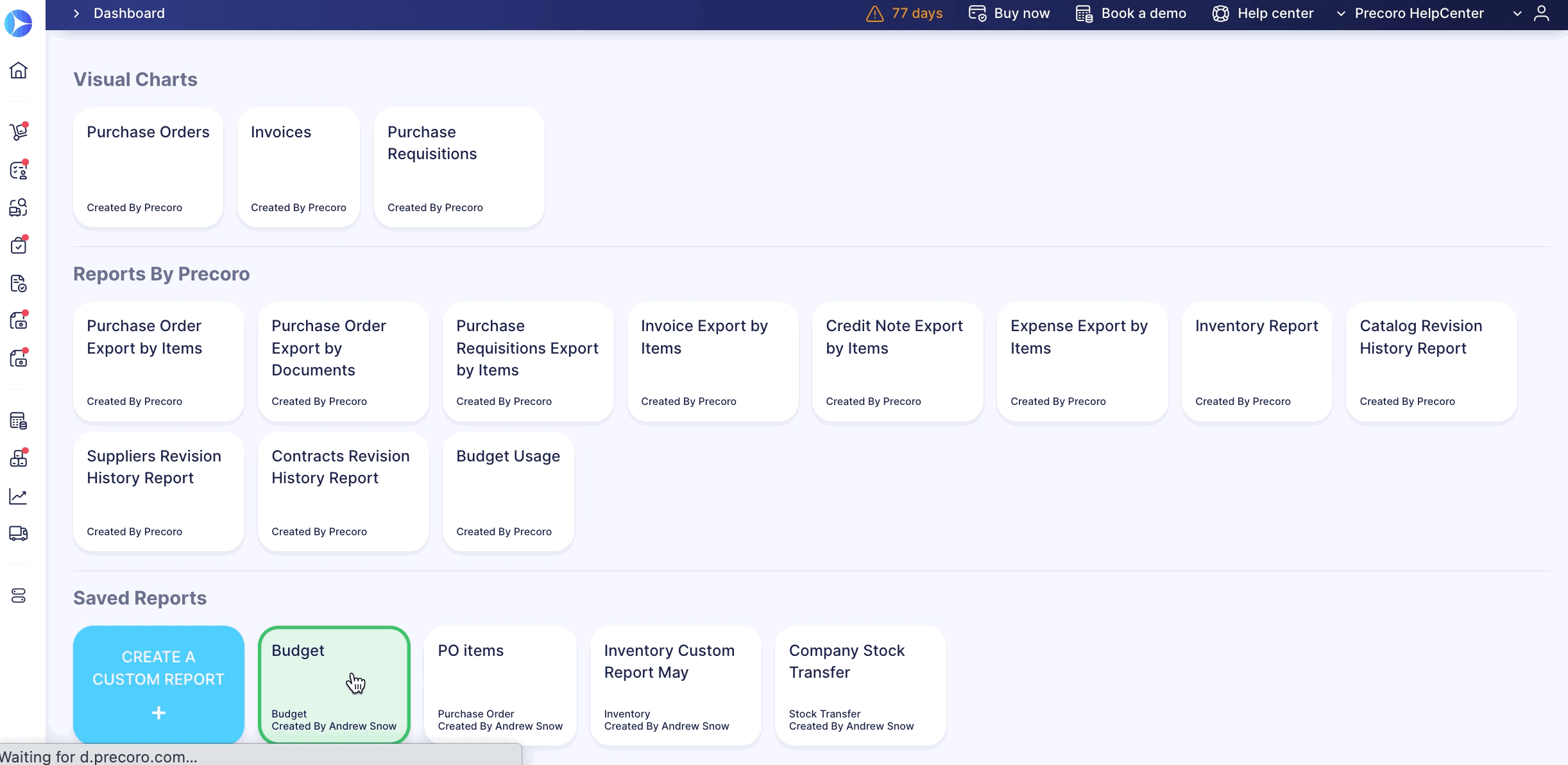The image size is (1568, 765).
Task: Open Purchase Order Export by Items report
Action: (x=158, y=362)
